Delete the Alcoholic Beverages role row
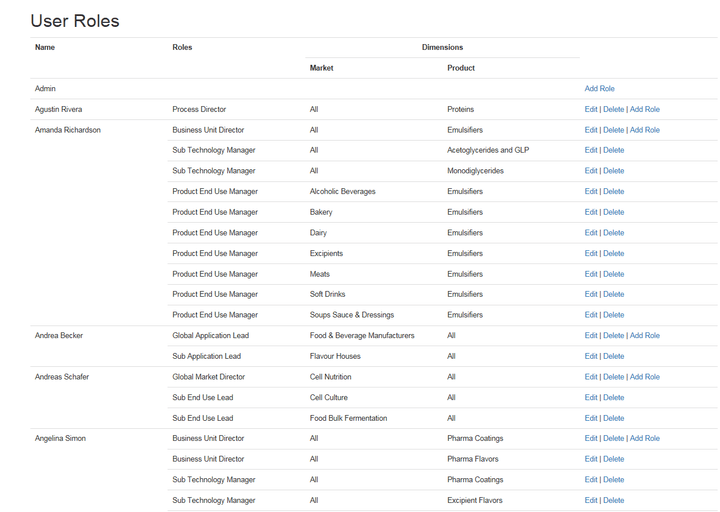Image resolution: width=720 pixels, height=512 pixels. 613,192
